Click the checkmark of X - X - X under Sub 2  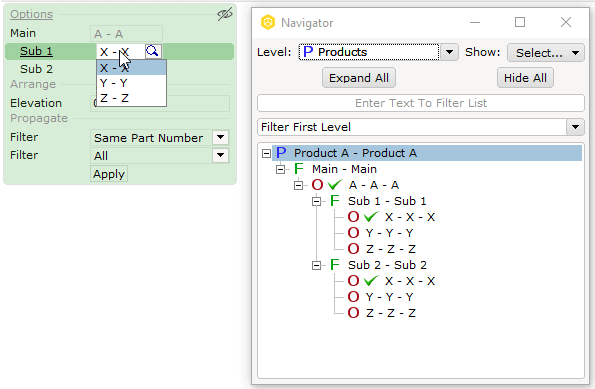[x=371, y=281]
